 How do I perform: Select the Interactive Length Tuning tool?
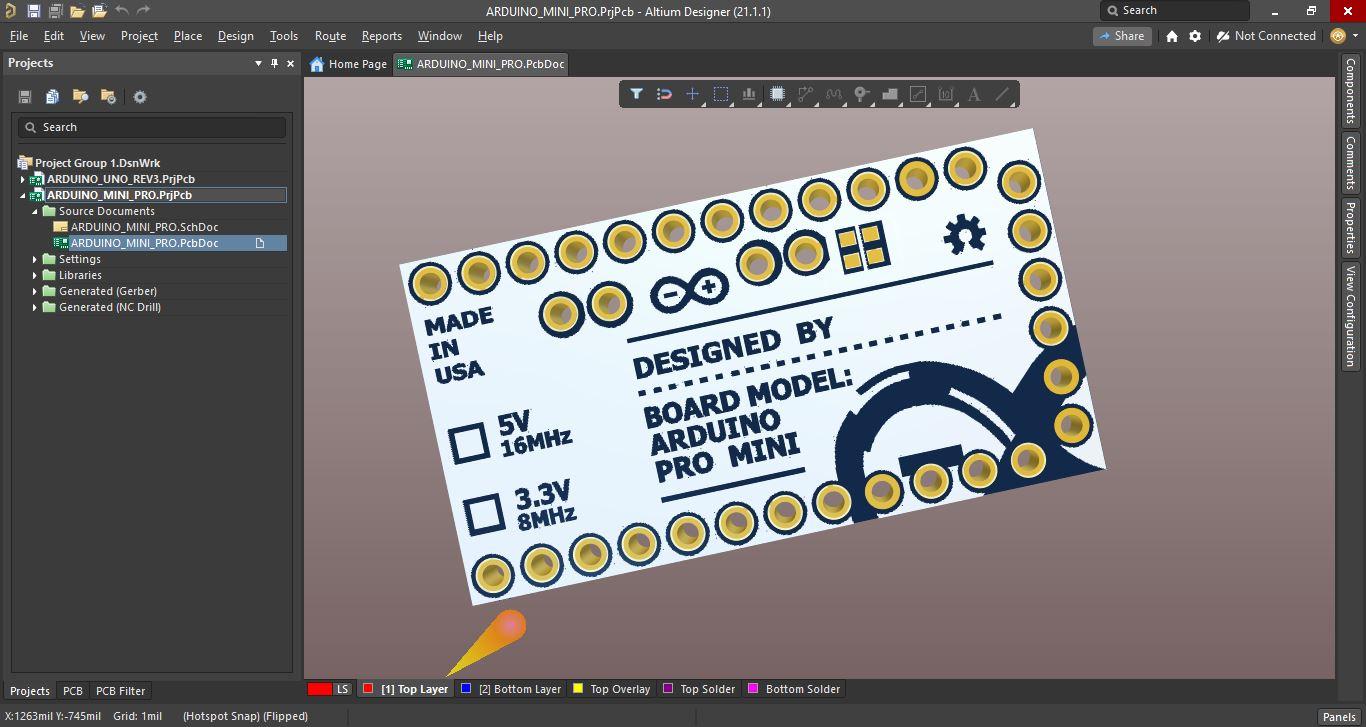point(833,94)
